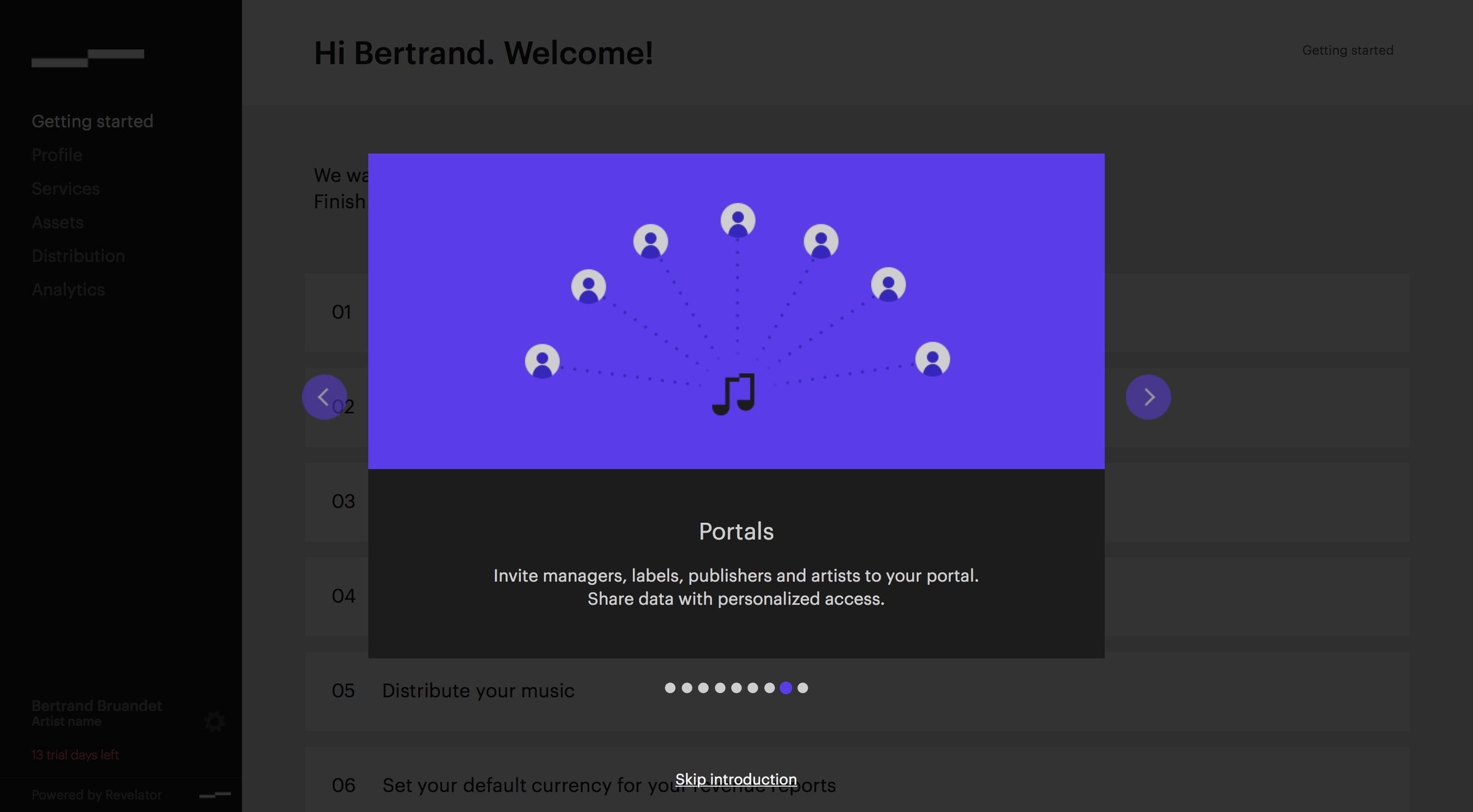Open step 05 Distribute your music
Viewport: 1473px width, 812px height.
[x=857, y=691]
